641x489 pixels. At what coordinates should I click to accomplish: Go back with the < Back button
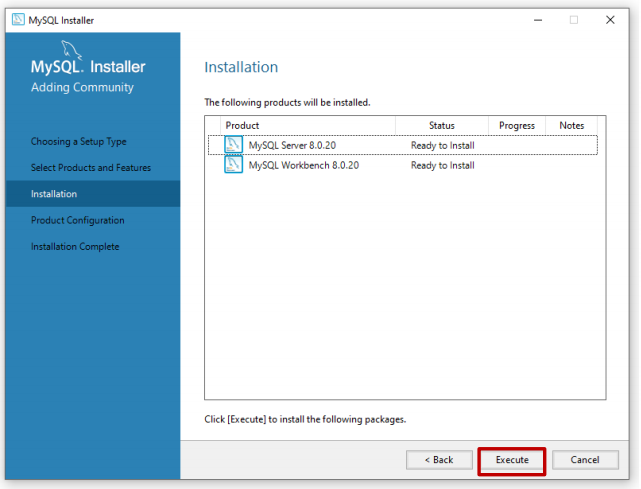tap(439, 460)
